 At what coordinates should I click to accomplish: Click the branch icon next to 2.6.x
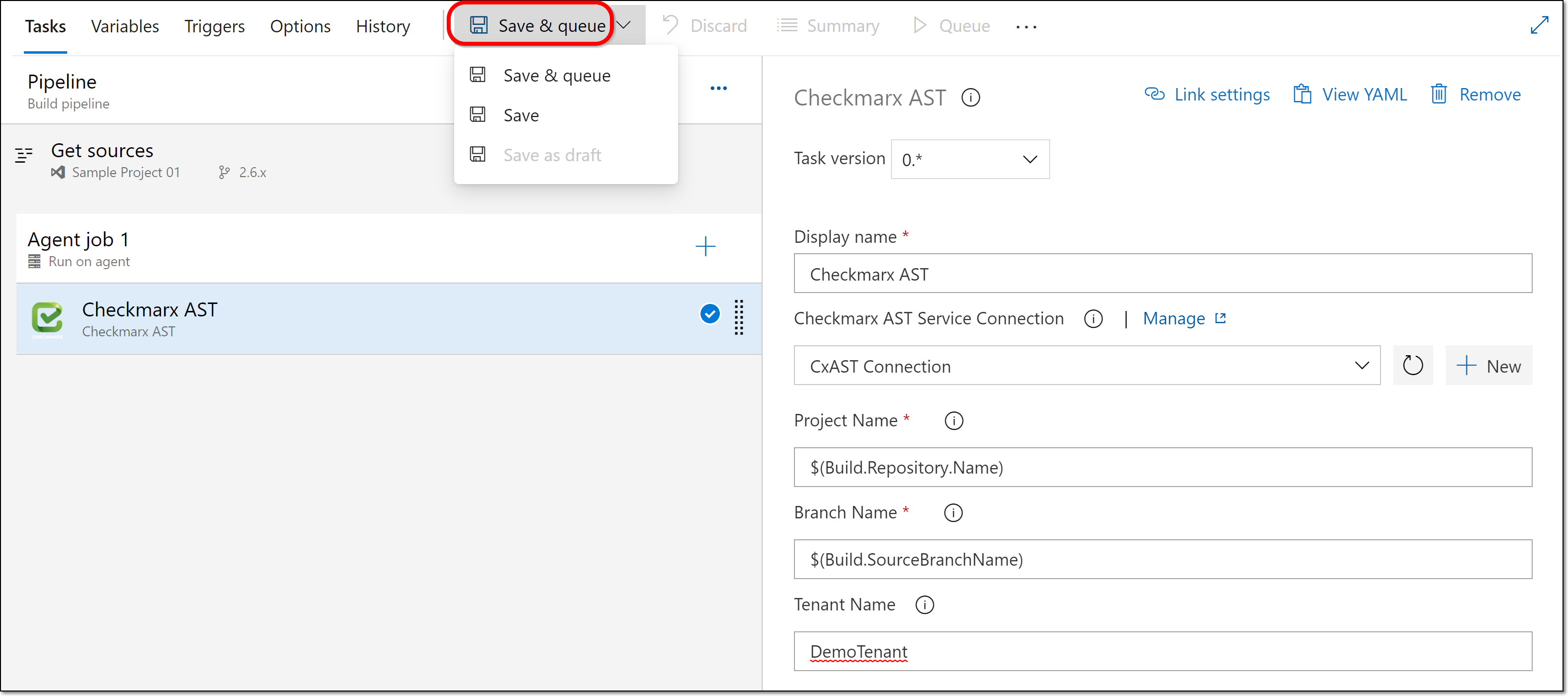[x=224, y=172]
